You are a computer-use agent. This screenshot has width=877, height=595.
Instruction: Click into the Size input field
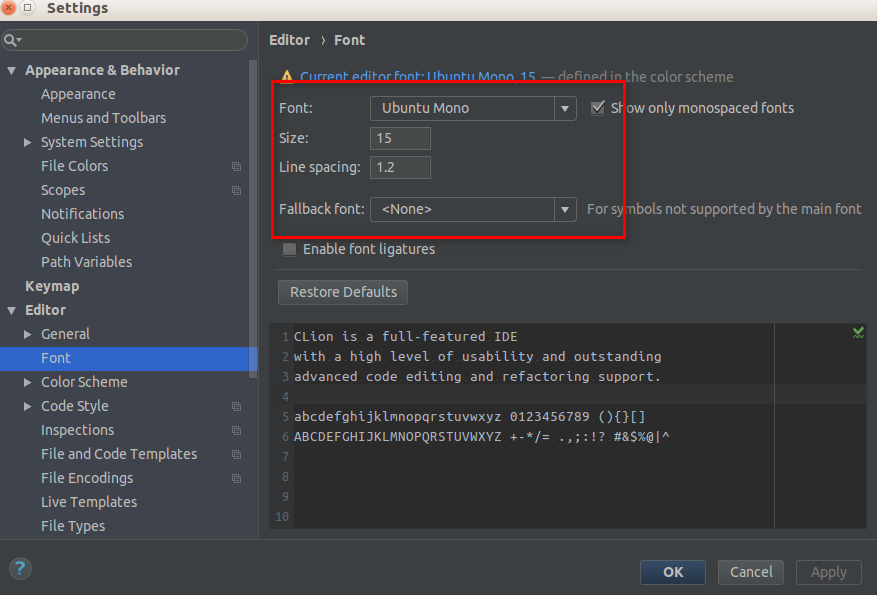[x=400, y=138]
